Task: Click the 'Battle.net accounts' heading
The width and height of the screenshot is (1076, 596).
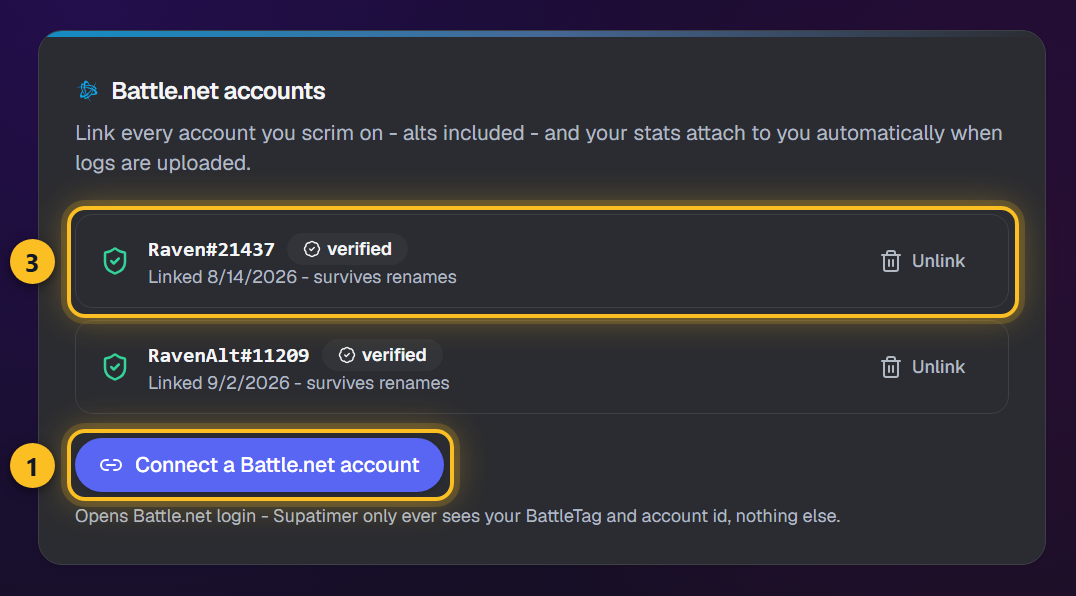Action: point(218,91)
